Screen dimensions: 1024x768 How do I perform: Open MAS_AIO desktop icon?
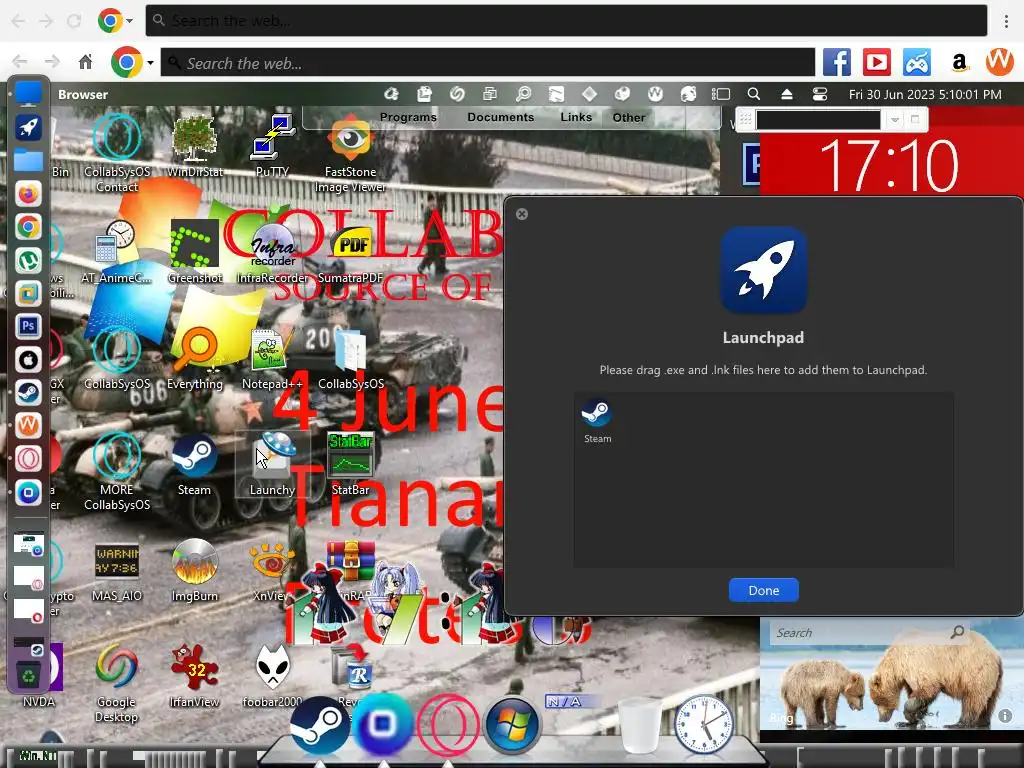coord(116,571)
